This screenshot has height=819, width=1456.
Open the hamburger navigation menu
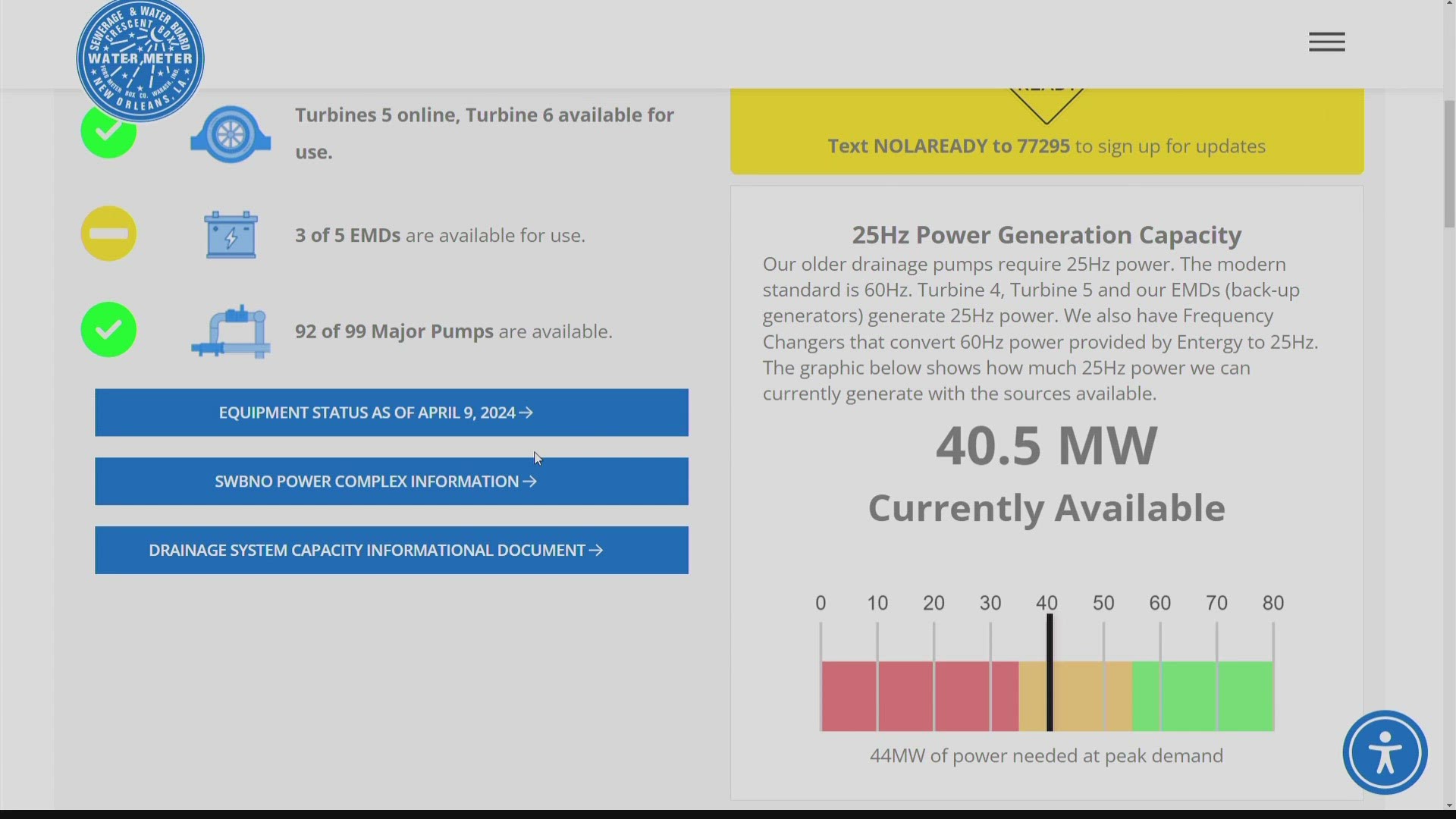[x=1326, y=42]
